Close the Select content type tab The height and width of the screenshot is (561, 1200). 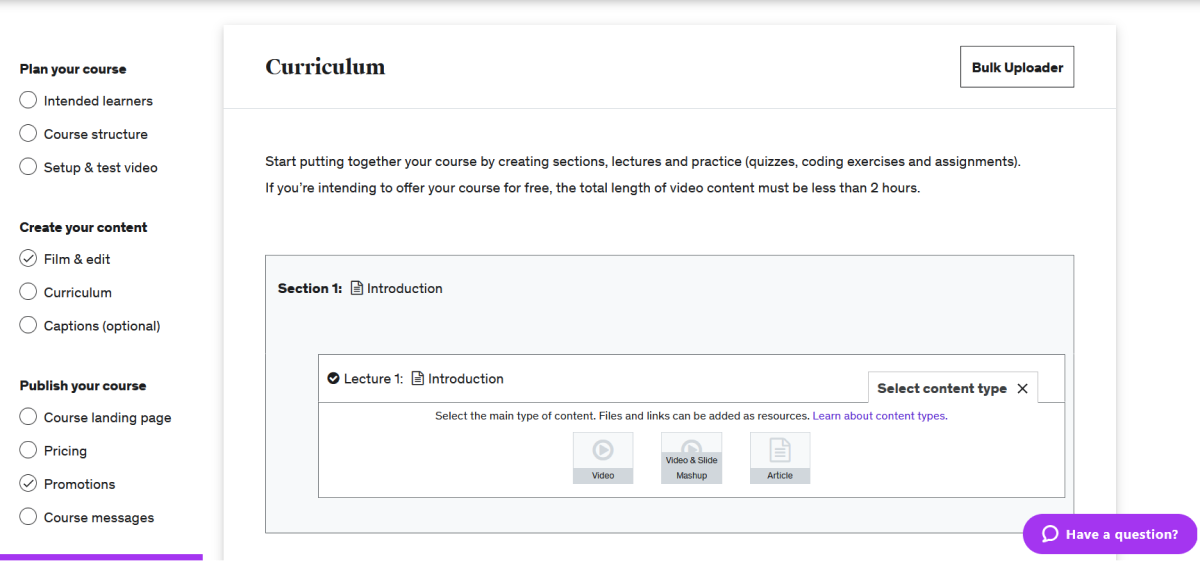coord(1022,389)
